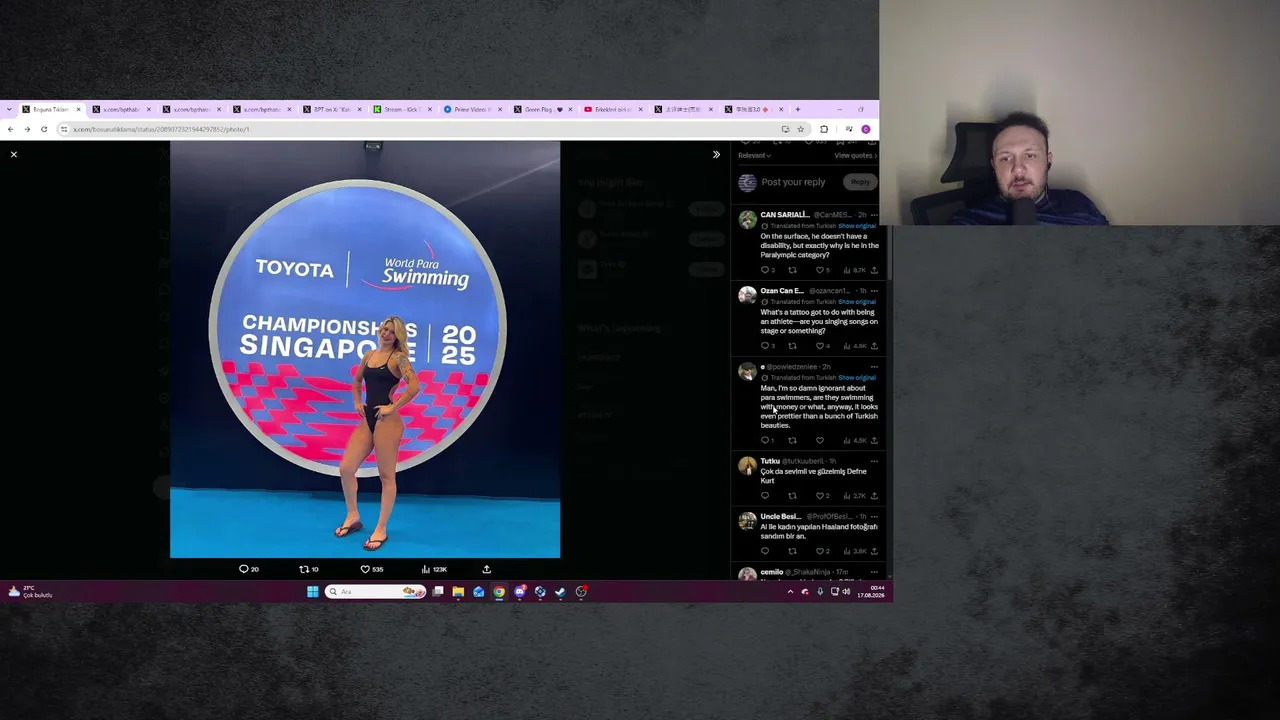Switch to the 'Stream - Kick' tab
This screenshot has height=720, width=1280.
[403, 109]
